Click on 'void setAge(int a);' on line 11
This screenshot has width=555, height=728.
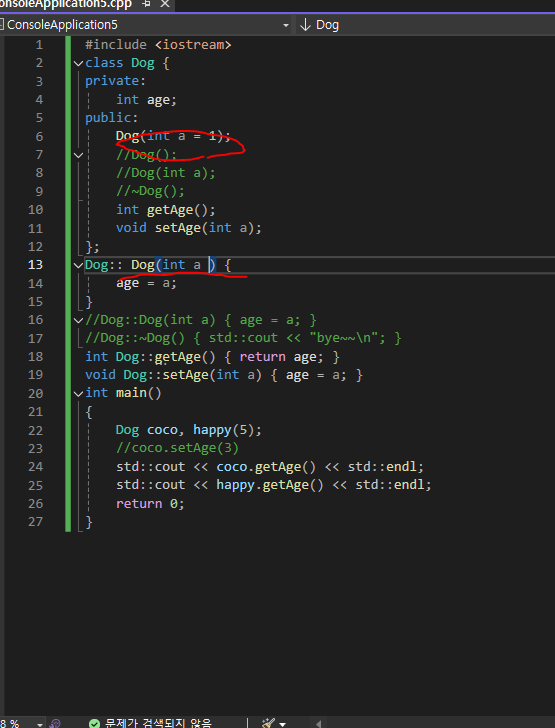pos(189,228)
